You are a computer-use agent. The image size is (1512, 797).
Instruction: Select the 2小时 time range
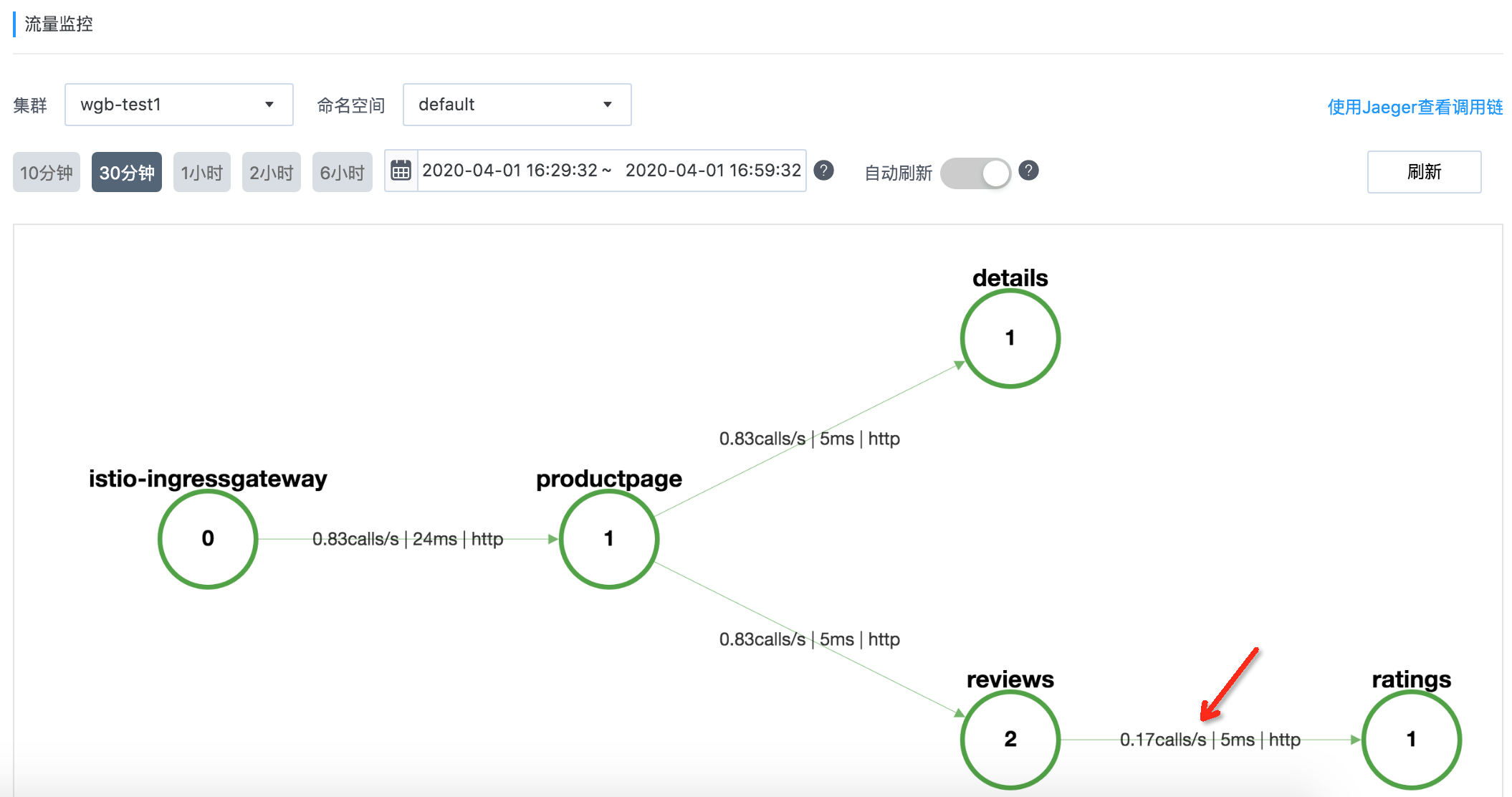point(271,173)
